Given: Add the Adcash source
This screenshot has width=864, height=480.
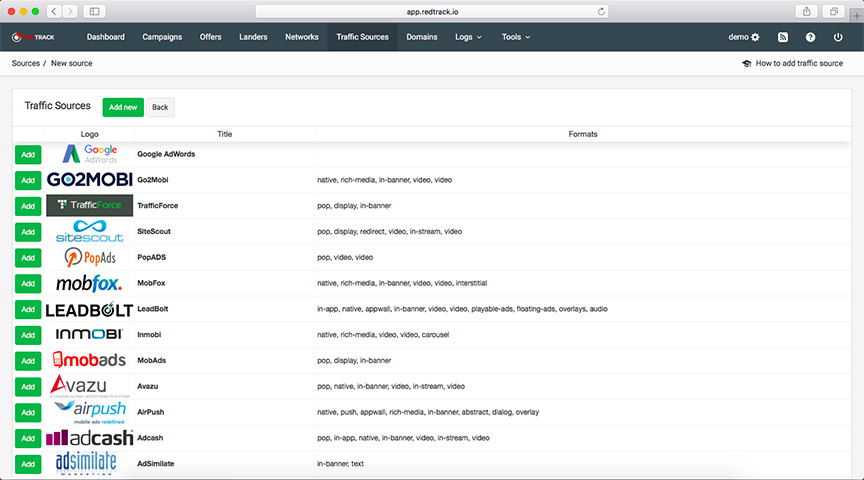Looking at the screenshot, I should click(x=28, y=439).
